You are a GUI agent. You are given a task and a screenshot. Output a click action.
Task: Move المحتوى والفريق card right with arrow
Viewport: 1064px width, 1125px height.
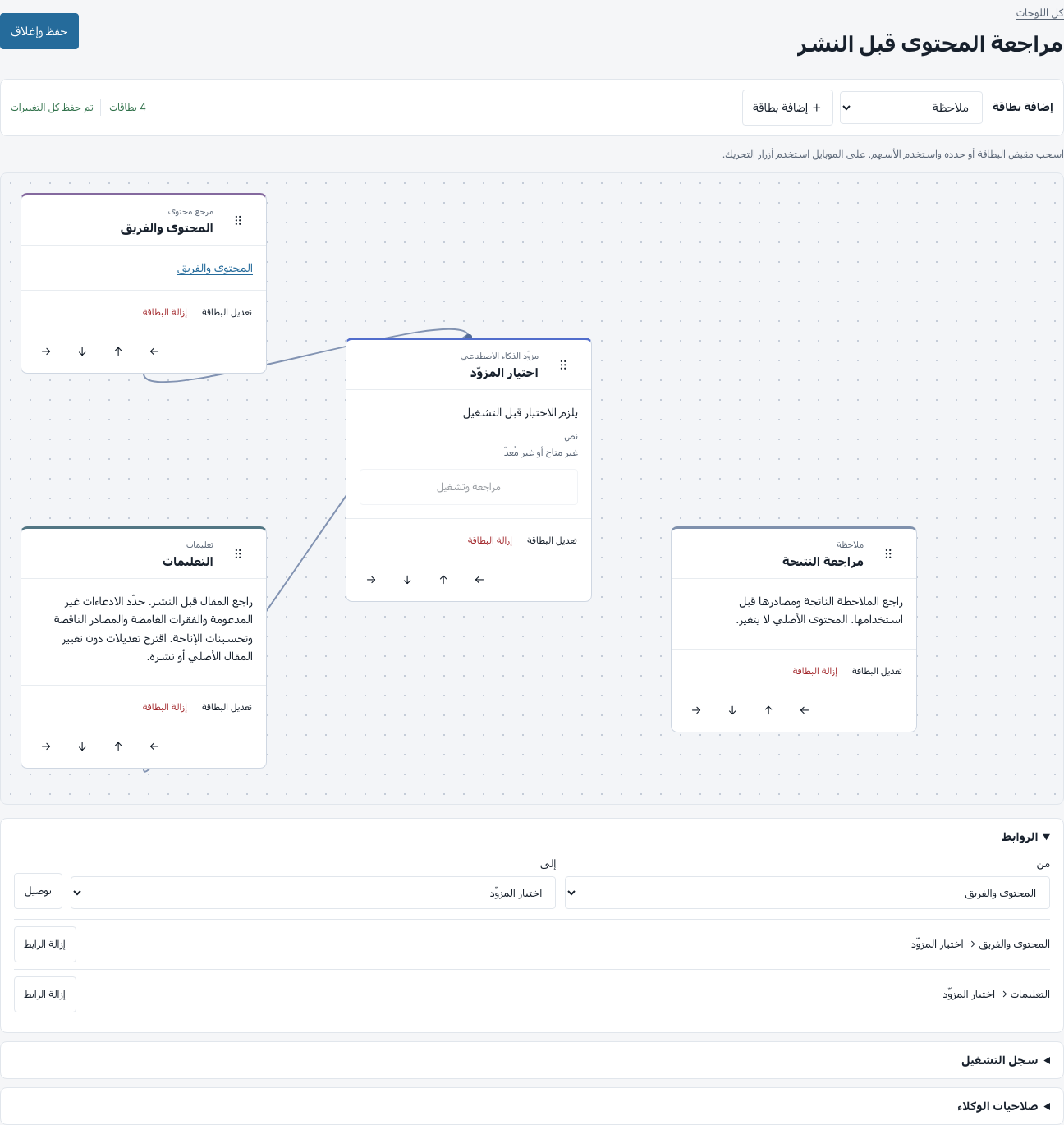coord(46,351)
